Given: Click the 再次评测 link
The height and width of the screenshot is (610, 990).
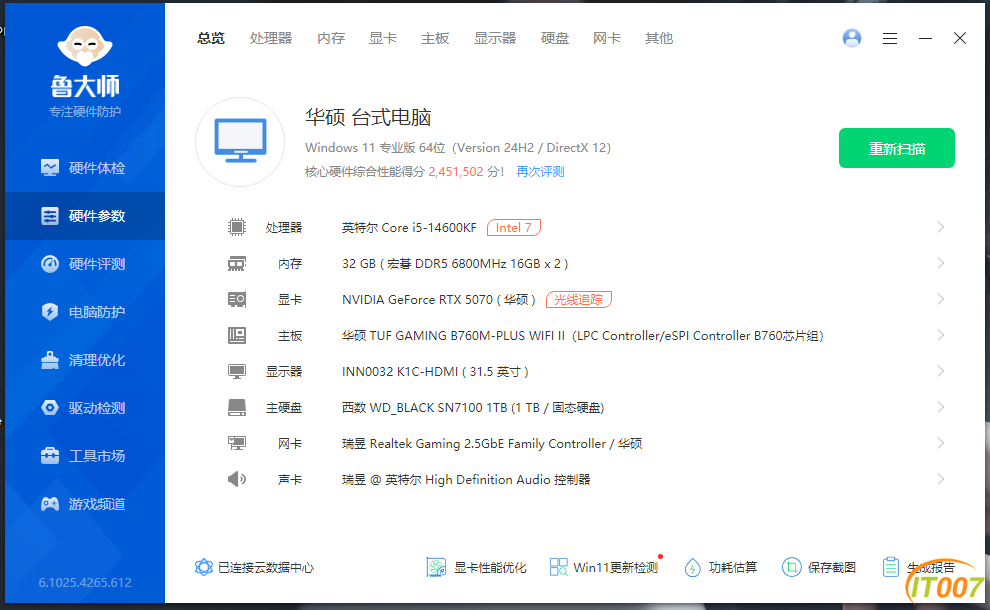Looking at the screenshot, I should click(x=540, y=172).
